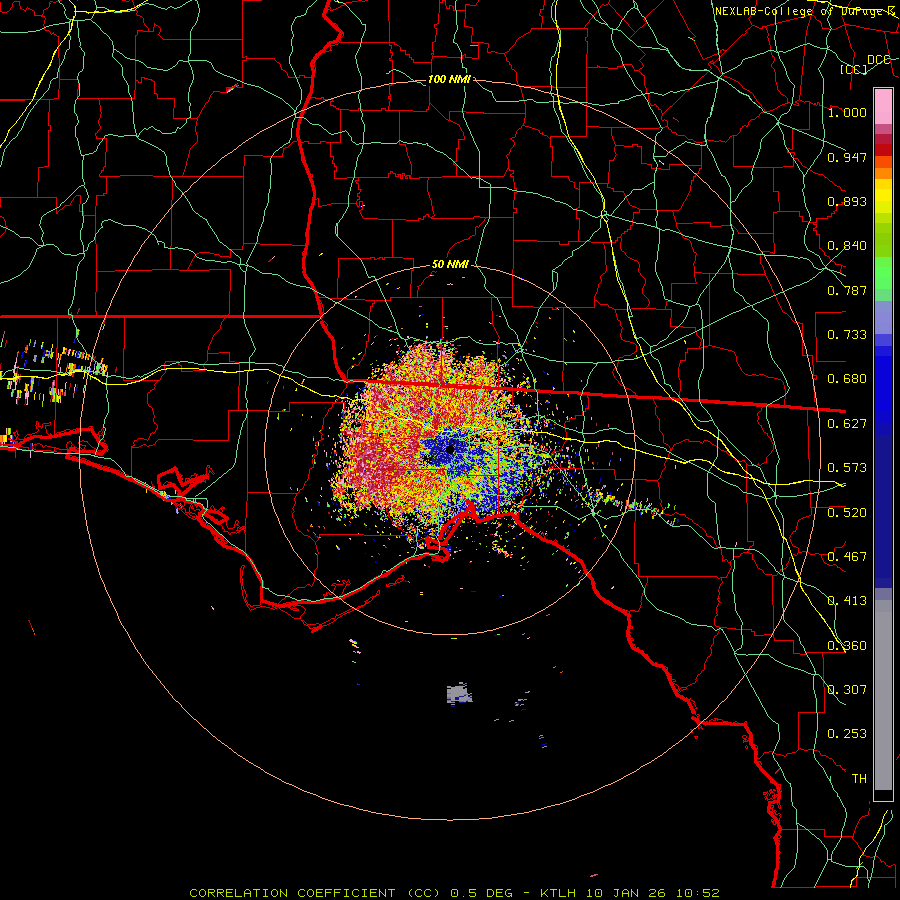Click the gray echo patch over the Gulf
This screenshot has height=900, width=900.
pos(459,694)
